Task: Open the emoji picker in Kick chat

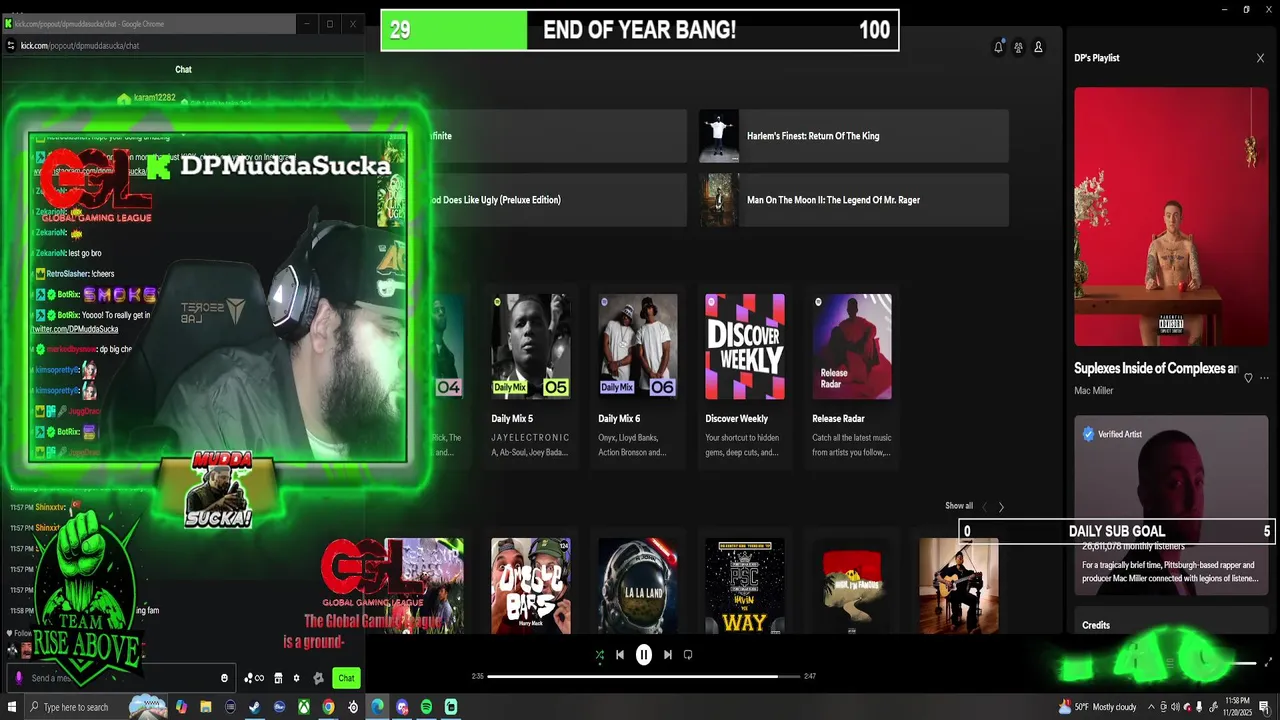Action: [224, 678]
